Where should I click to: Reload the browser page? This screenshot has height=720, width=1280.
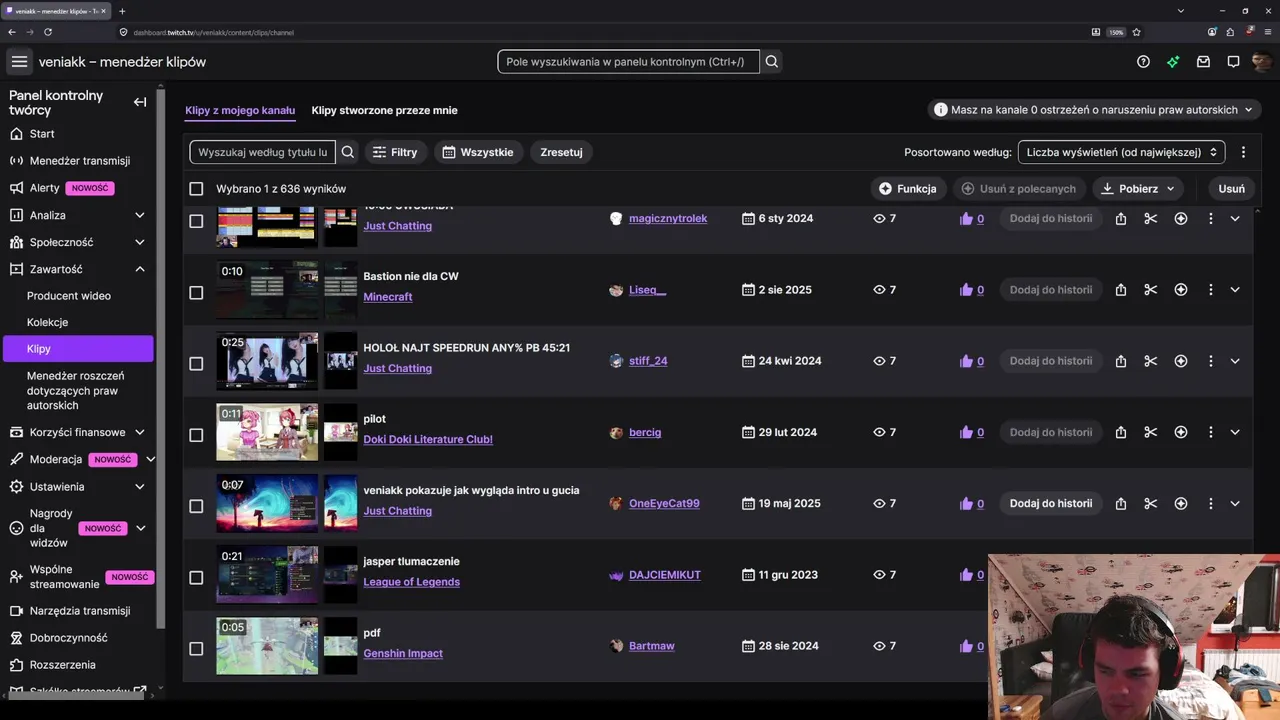coord(48,32)
